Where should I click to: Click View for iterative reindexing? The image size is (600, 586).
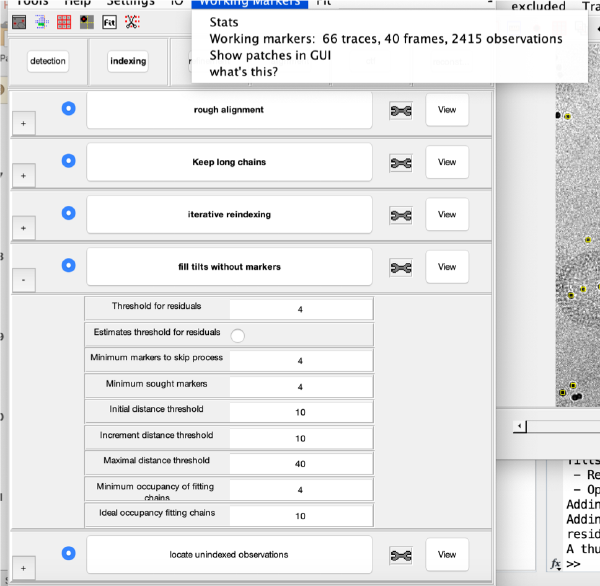coord(447,214)
